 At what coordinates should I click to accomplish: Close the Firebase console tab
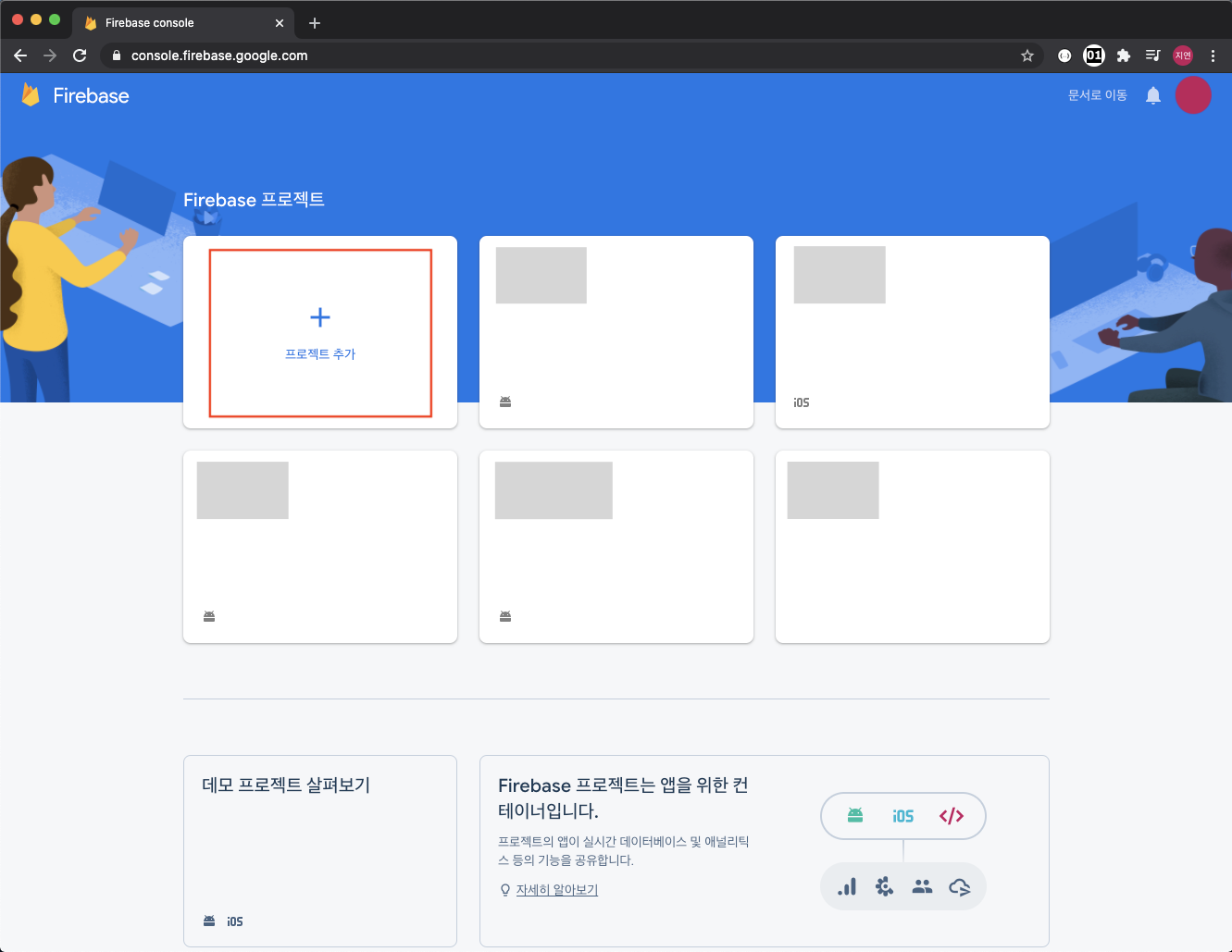pos(280,23)
